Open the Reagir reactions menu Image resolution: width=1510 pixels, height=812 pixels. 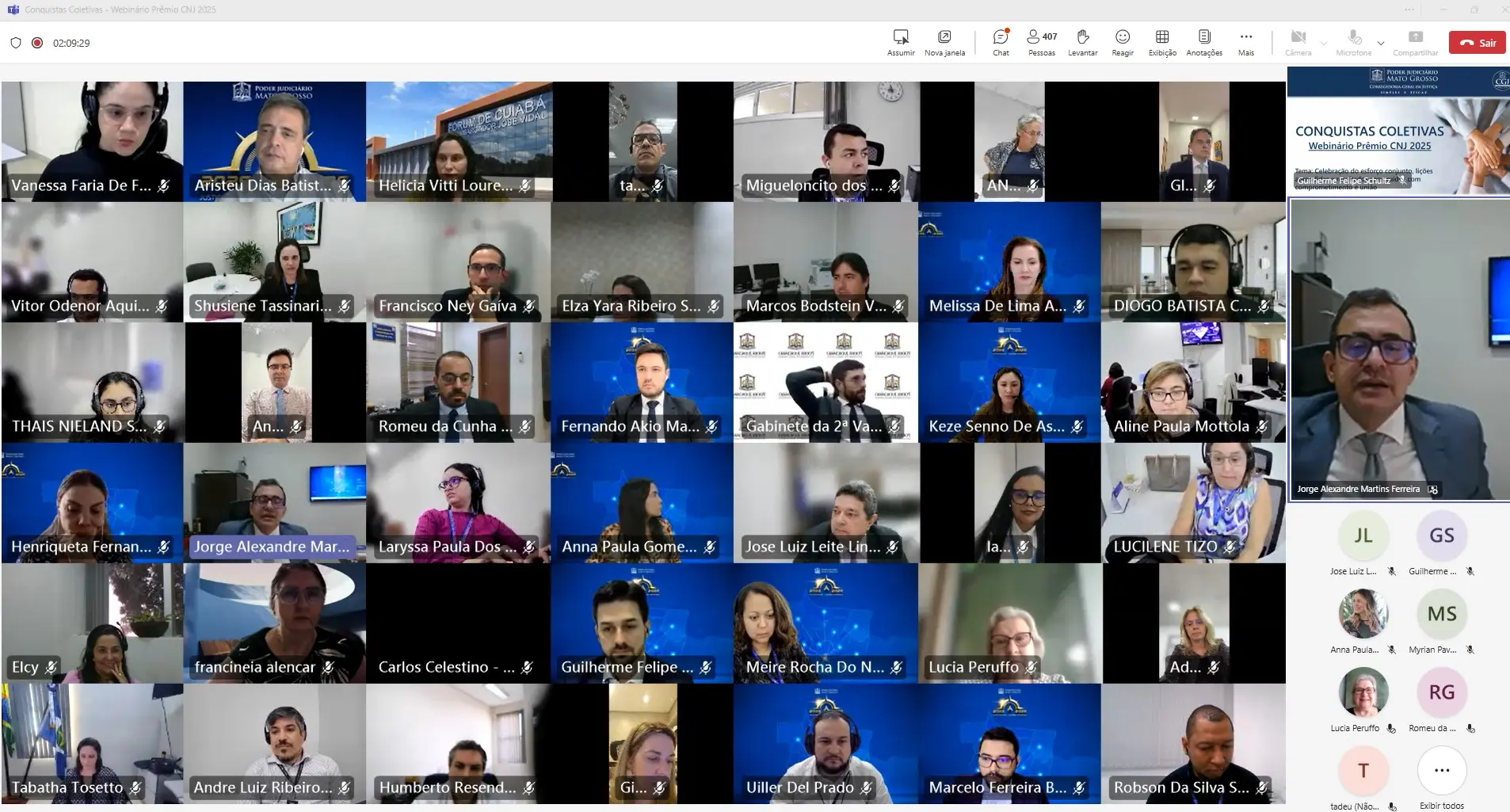click(1123, 42)
